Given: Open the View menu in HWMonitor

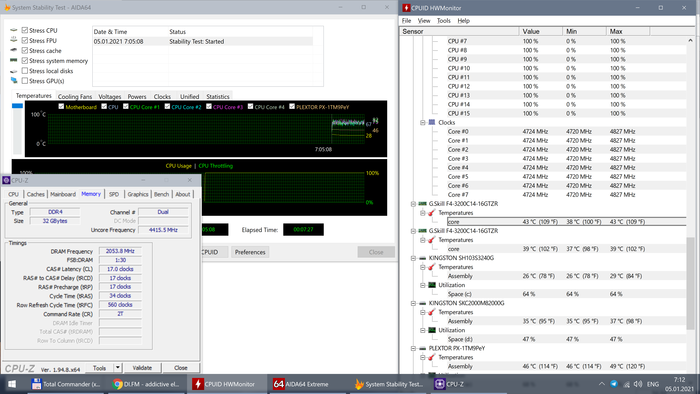Looking at the screenshot, I should tap(424, 21).
